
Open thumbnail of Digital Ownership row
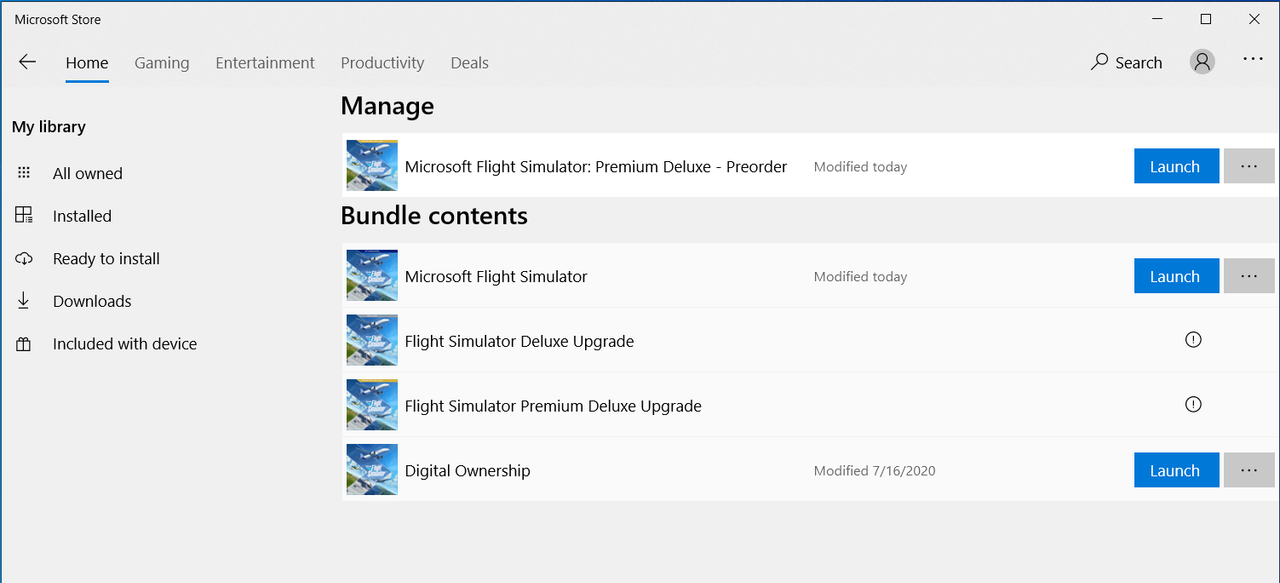pyautogui.click(x=372, y=470)
